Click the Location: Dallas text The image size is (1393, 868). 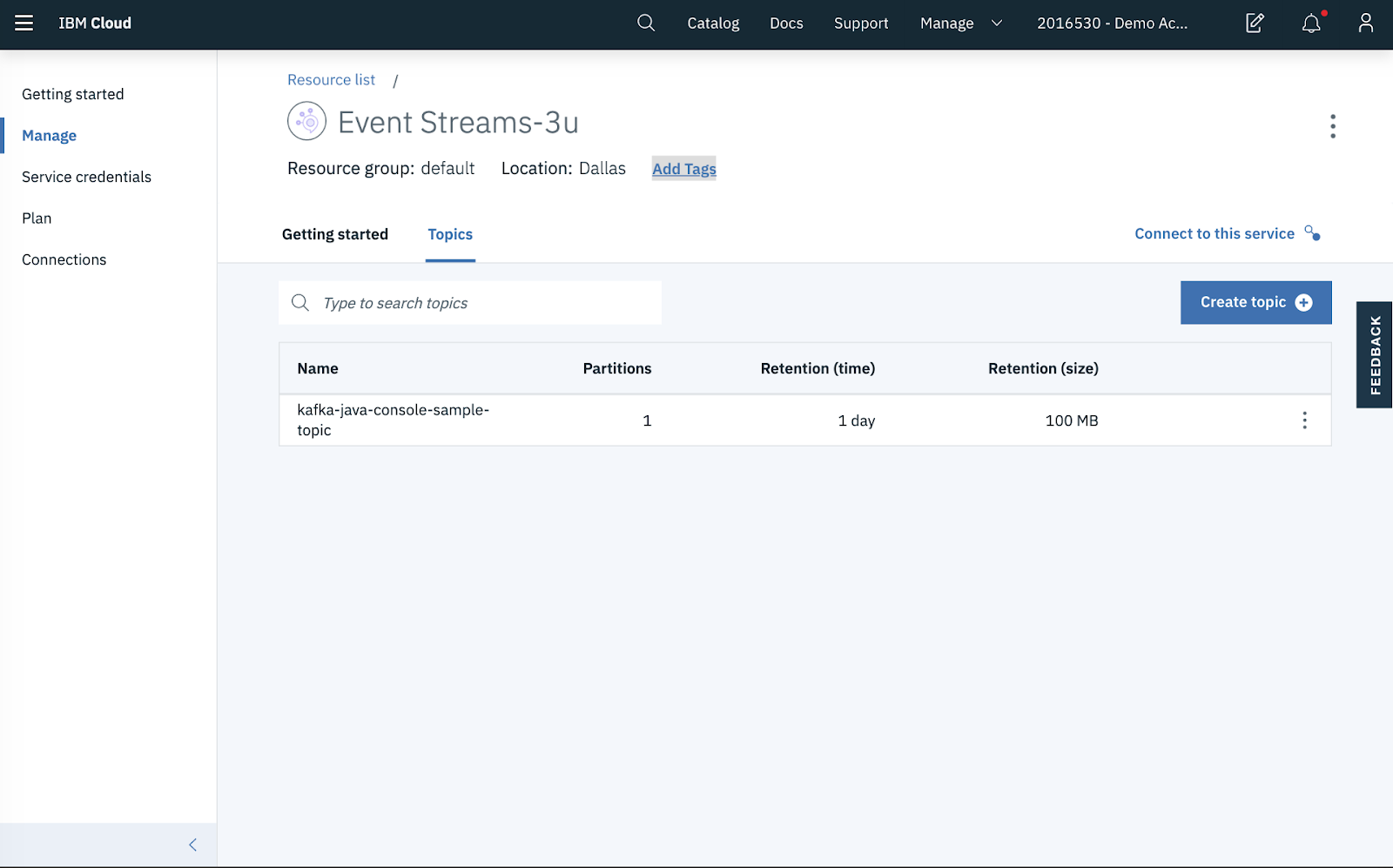[563, 169]
